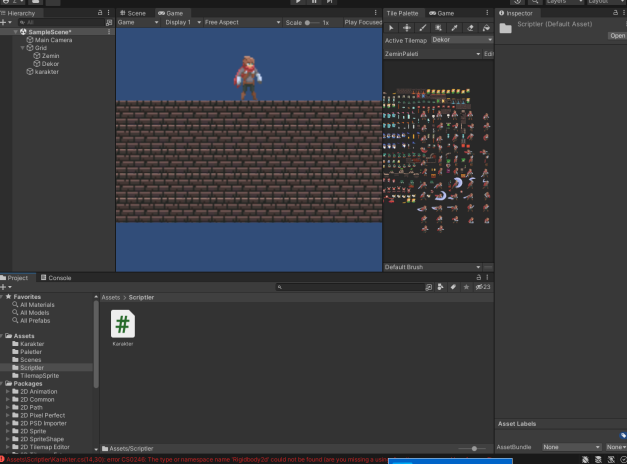Toggle the Inspector panel lock

(x=615, y=13)
